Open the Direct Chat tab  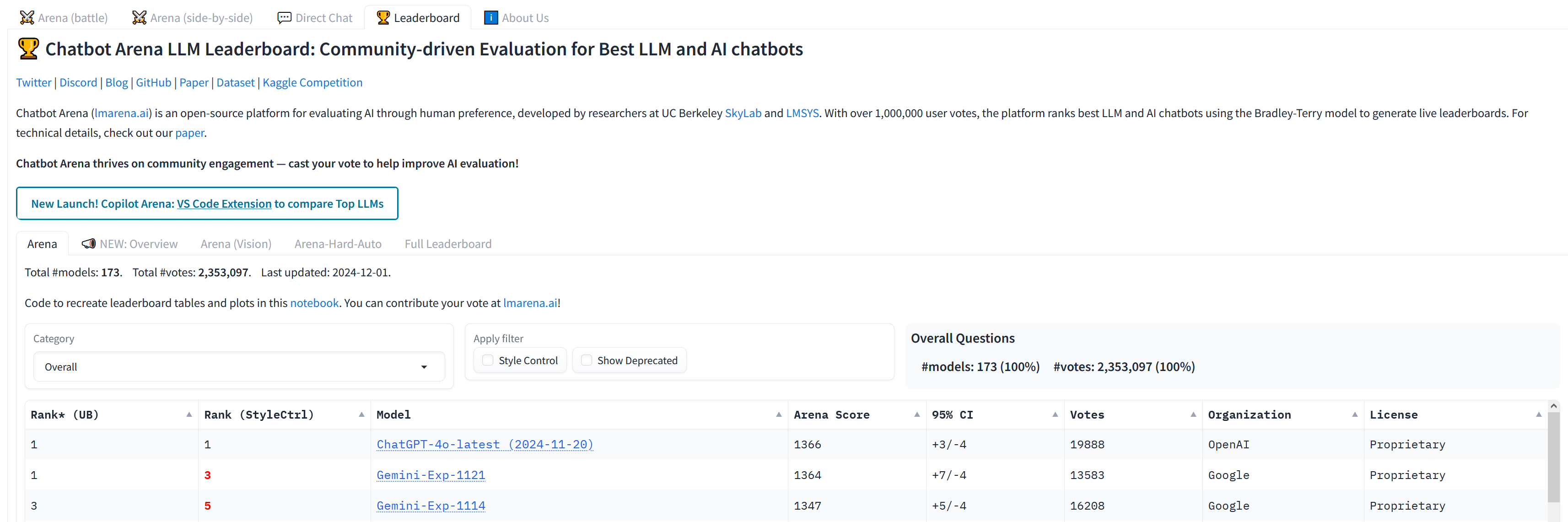pos(315,18)
